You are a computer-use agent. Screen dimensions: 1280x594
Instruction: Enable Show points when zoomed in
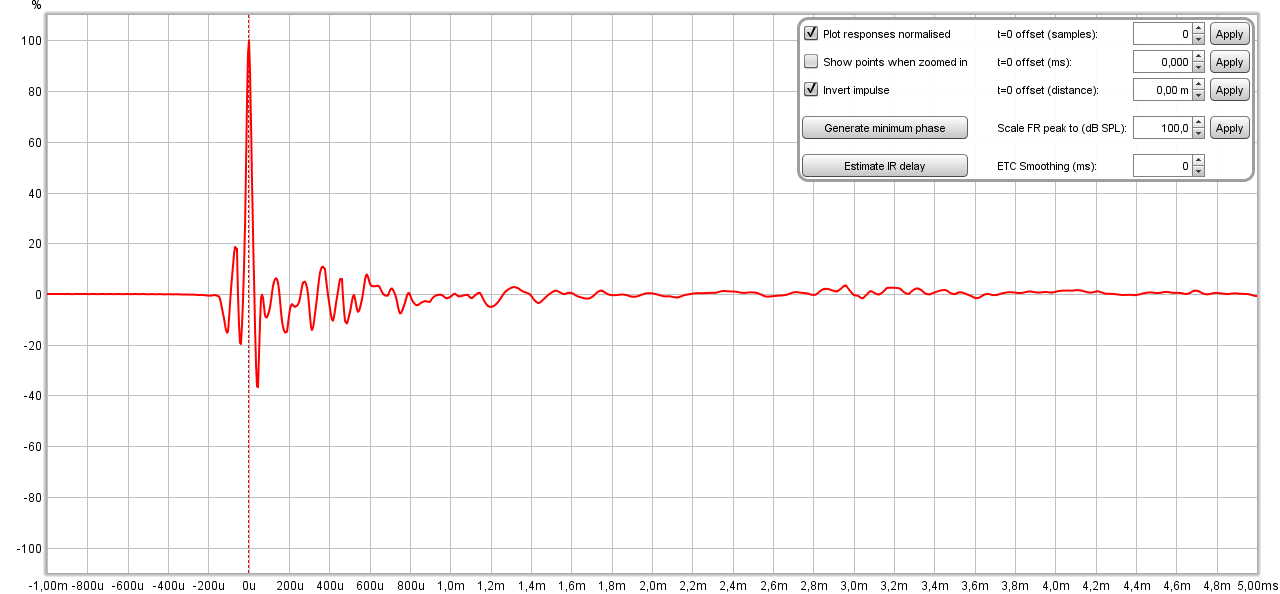coord(811,62)
